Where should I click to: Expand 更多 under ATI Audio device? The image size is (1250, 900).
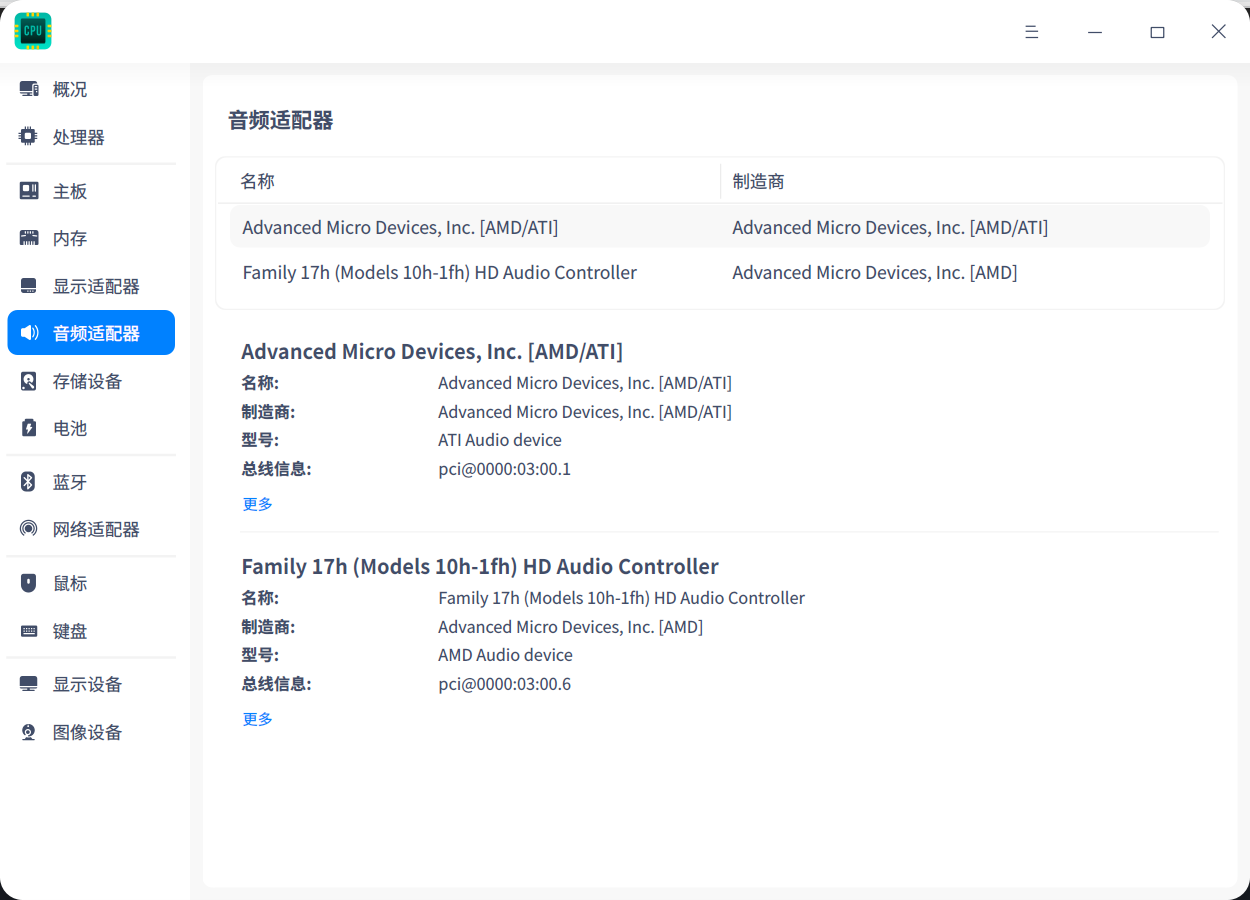click(258, 504)
